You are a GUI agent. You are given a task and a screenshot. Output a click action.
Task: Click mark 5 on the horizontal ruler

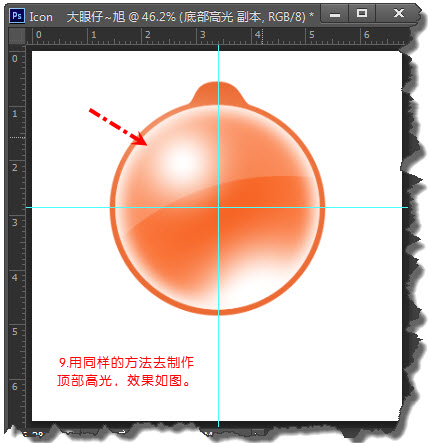click(x=312, y=35)
